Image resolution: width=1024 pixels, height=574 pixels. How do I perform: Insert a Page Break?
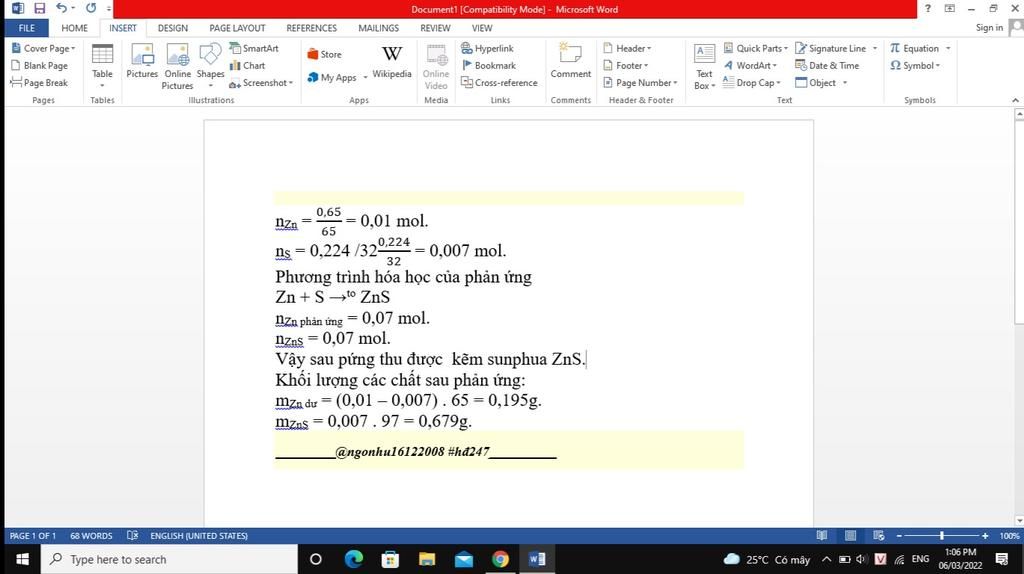(x=39, y=82)
